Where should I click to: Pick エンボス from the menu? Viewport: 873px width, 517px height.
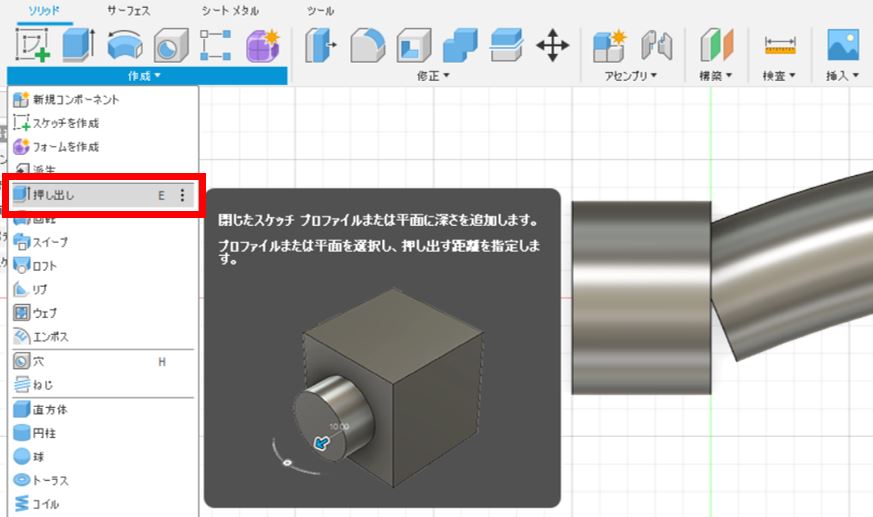pos(103,337)
